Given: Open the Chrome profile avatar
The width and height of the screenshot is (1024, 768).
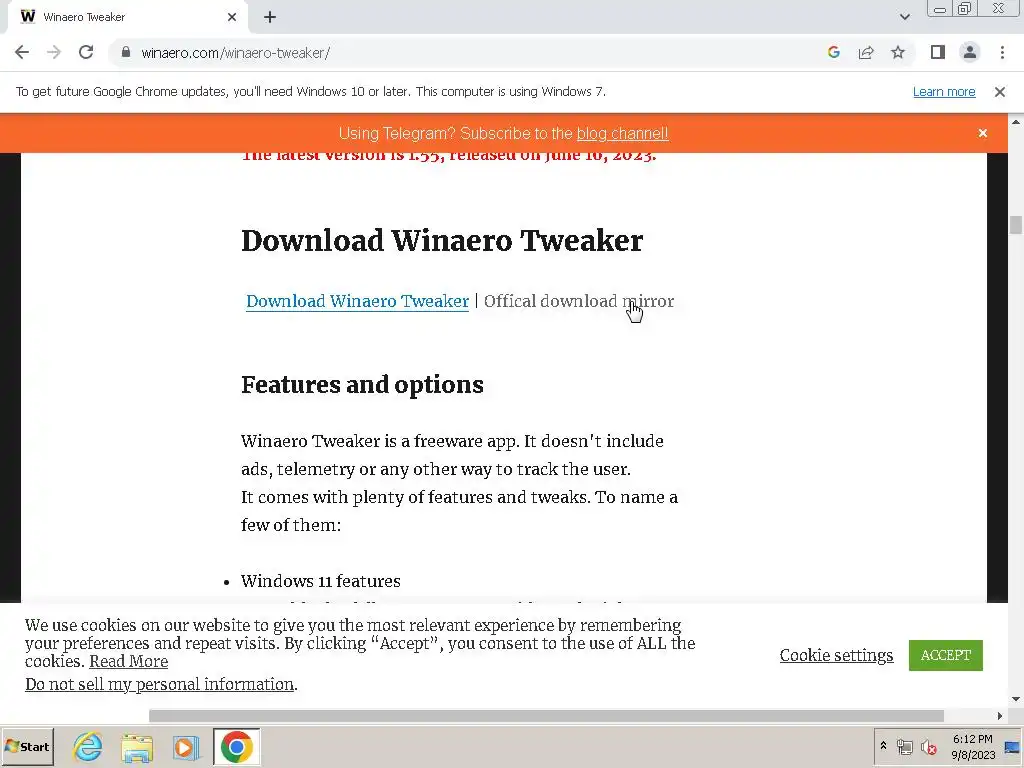Looking at the screenshot, I should [x=970, y=52].
